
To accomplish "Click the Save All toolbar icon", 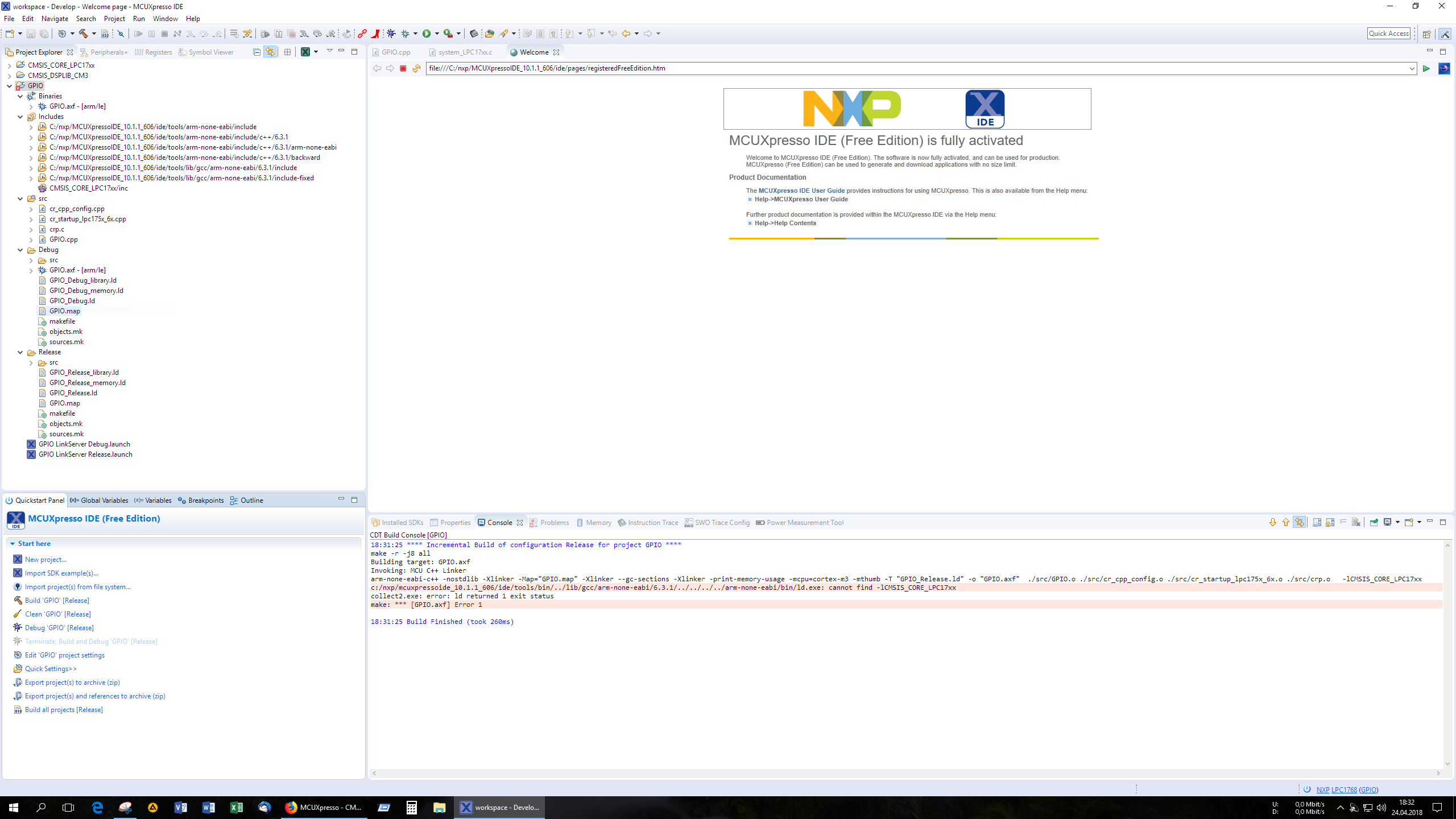I will [44, 34].
